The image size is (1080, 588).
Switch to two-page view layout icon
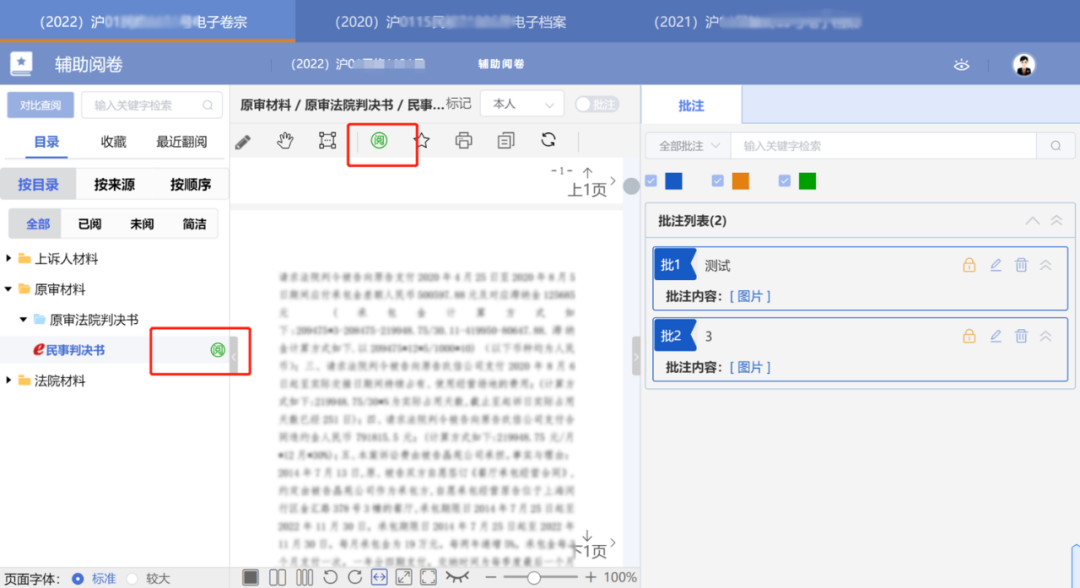(276, 577)
